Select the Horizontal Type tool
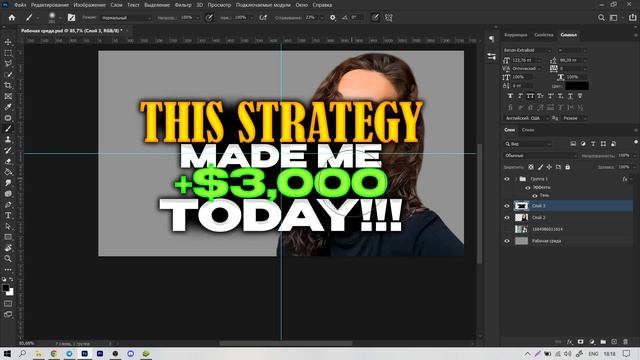 tap(8, 215)
